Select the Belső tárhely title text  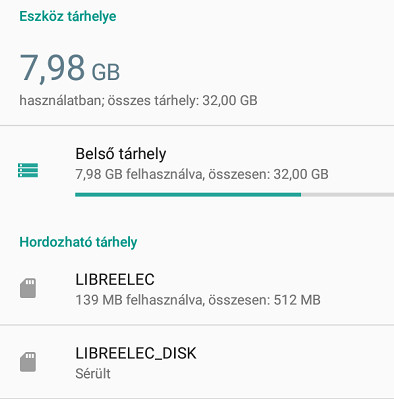(x=121, y=154)
